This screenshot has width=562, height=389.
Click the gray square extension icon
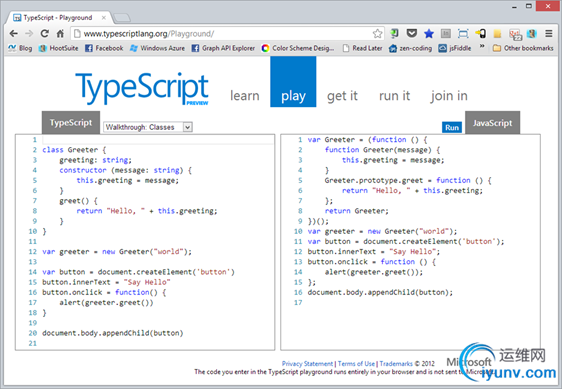click(446, 34)
